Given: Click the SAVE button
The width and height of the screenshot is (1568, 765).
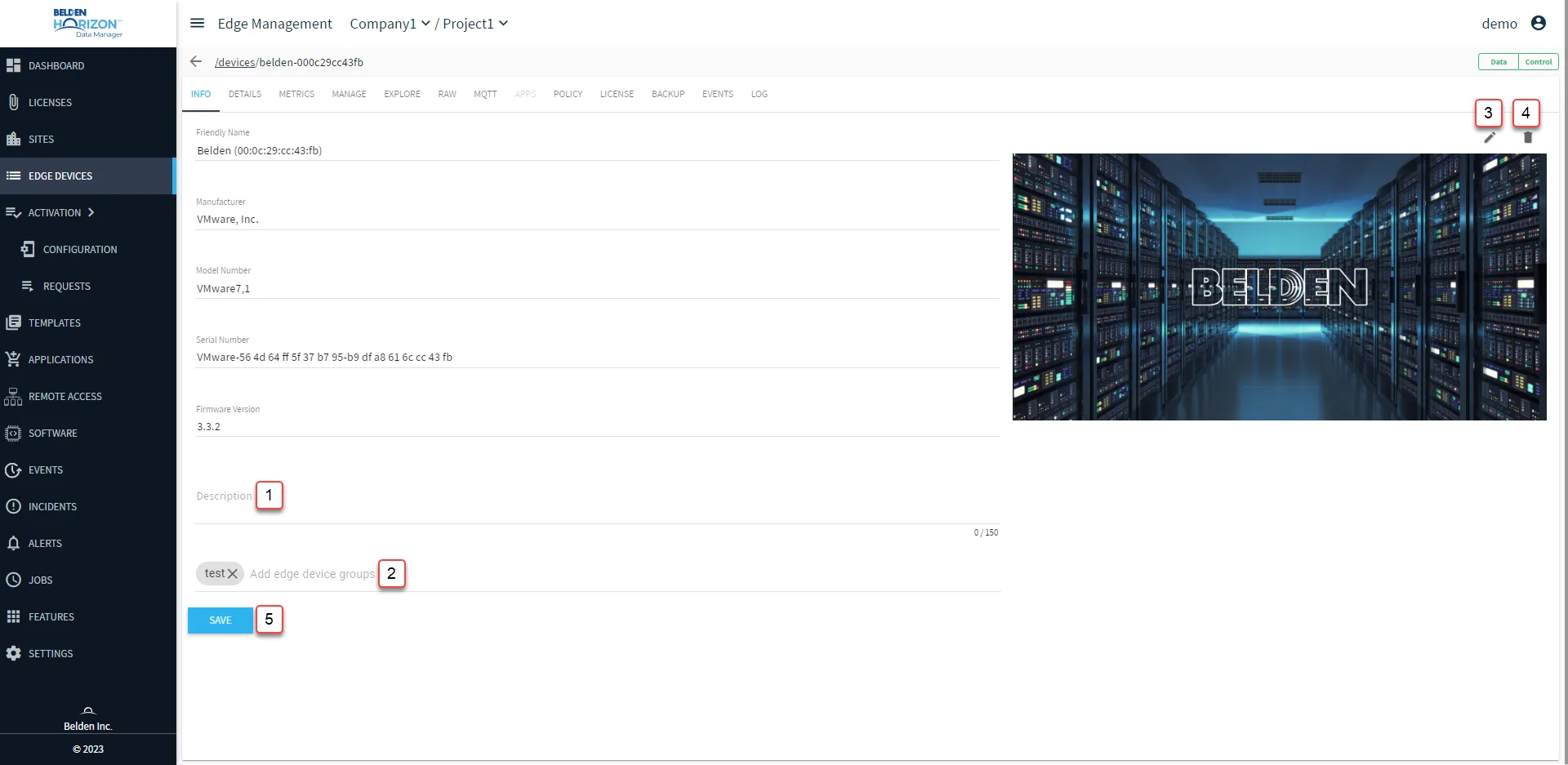Looking at the screenshot, I should 220,620.
